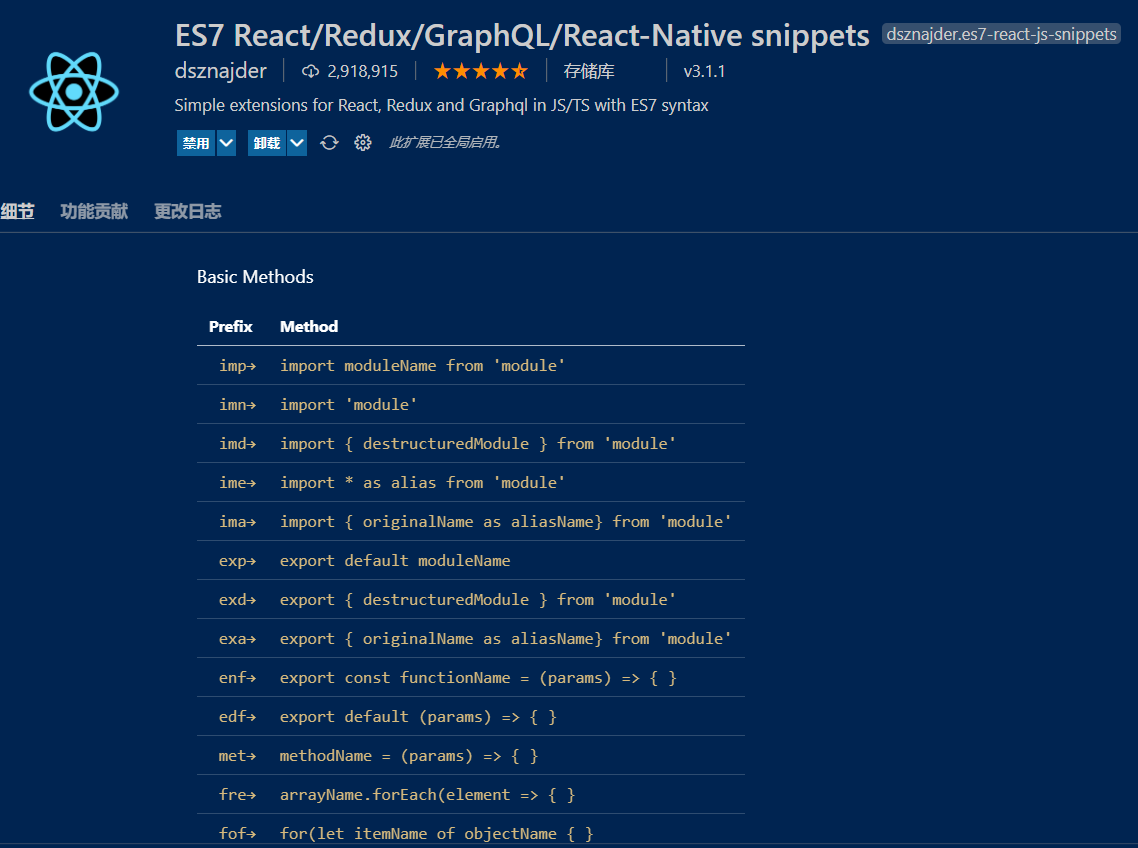Expand the 卸载 dropdown arrow

[297, 143]
